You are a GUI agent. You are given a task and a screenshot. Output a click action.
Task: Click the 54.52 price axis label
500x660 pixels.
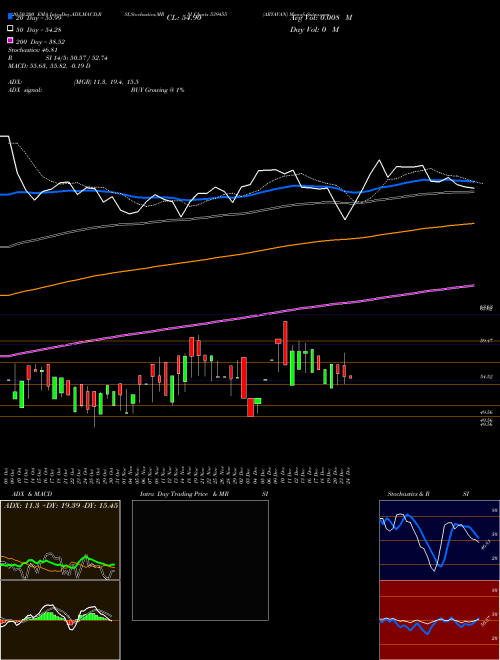487,377
